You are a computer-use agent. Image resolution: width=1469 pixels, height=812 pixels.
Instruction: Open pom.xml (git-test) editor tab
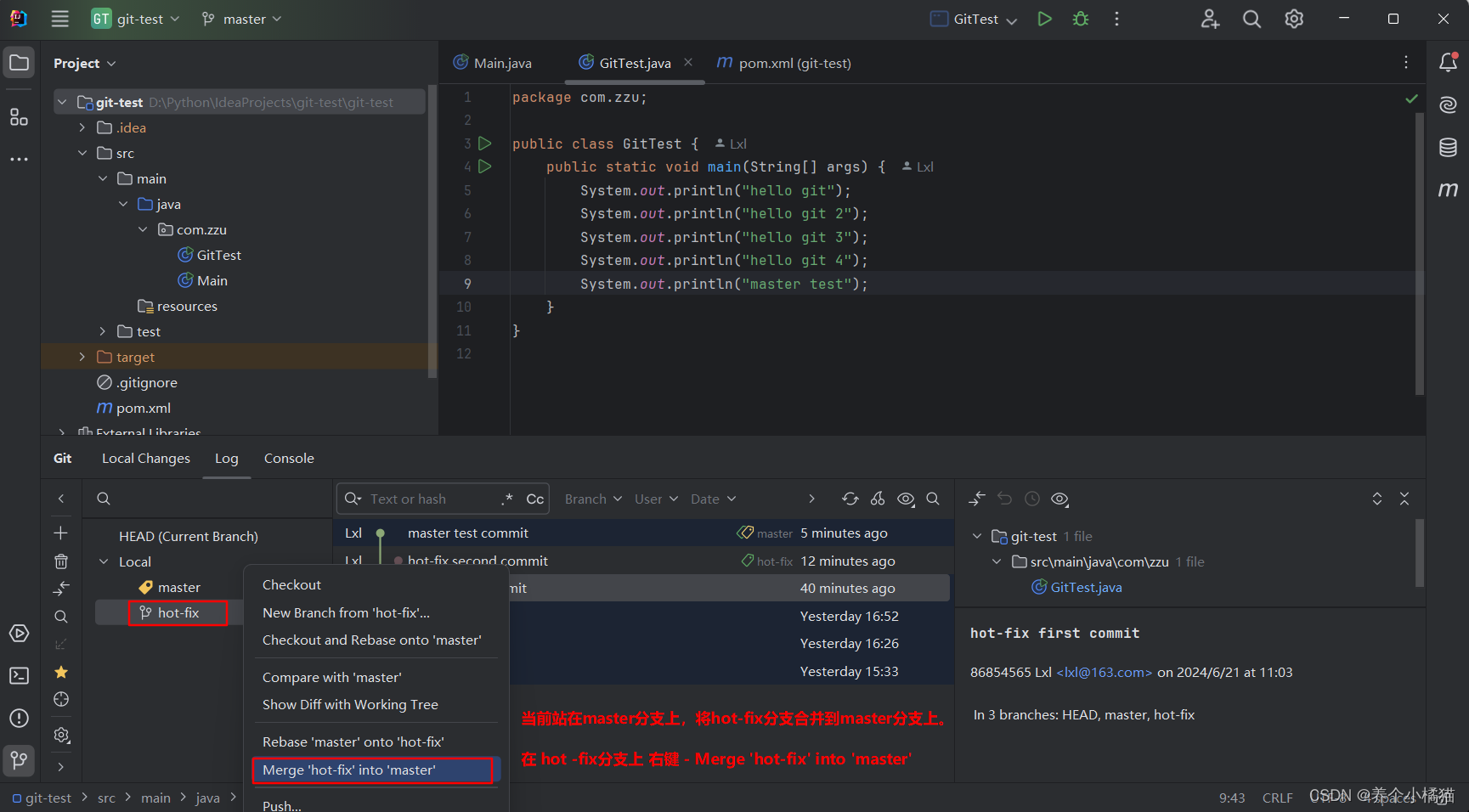[x=783, y=63]
